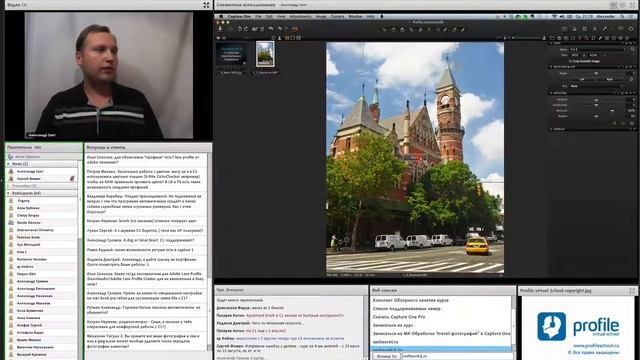Open the macOS Spotlight search icon
The width and height of the screenshot is (640, 360).
(x=622, y=16)
